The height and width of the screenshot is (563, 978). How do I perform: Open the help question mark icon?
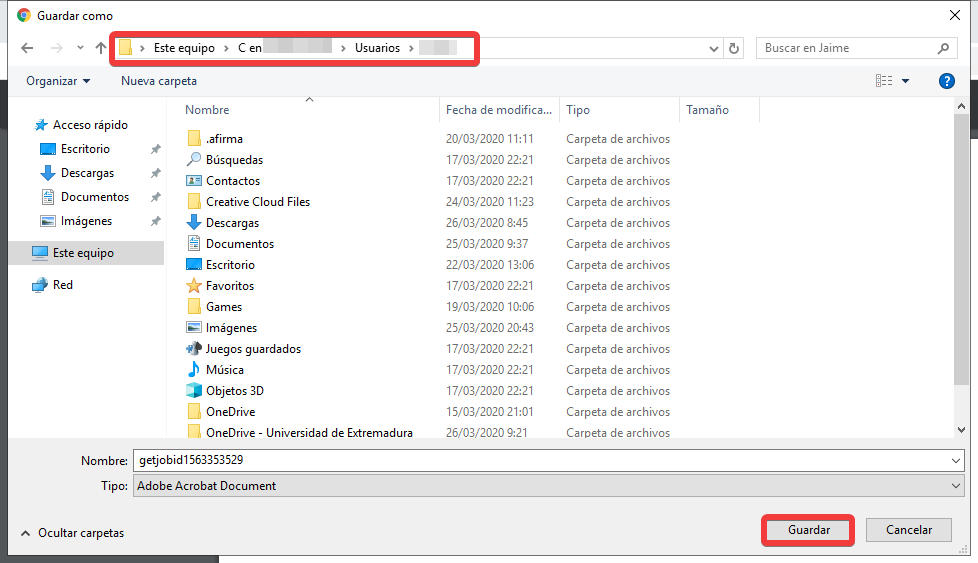(946, 81)
